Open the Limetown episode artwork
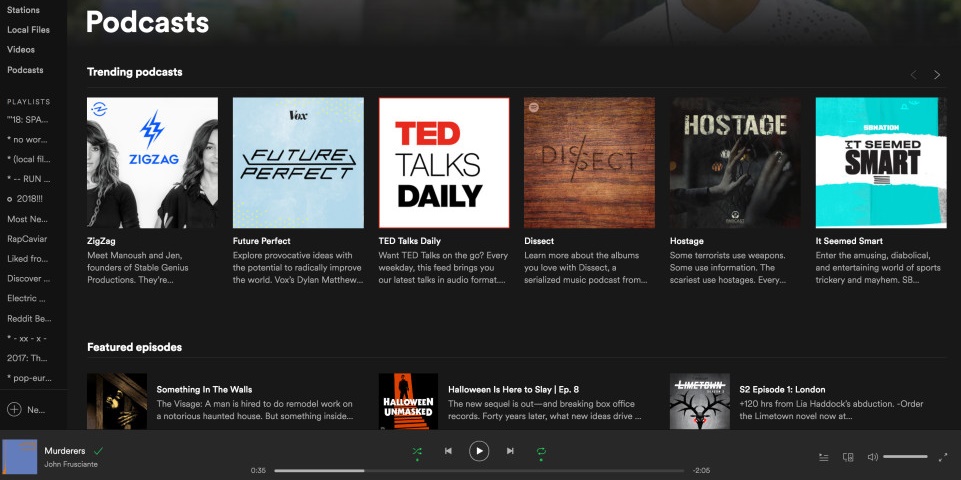This screenshot has height=480, width=961. point(699,402)
